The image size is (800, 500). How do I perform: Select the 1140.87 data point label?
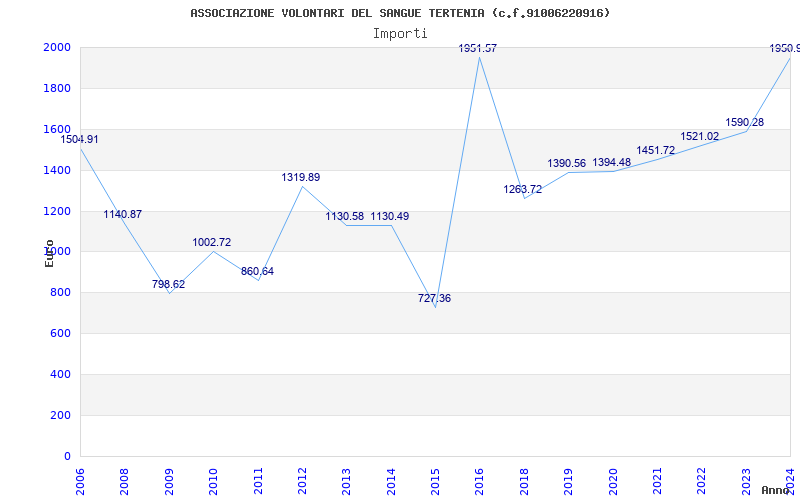(123, 215)
